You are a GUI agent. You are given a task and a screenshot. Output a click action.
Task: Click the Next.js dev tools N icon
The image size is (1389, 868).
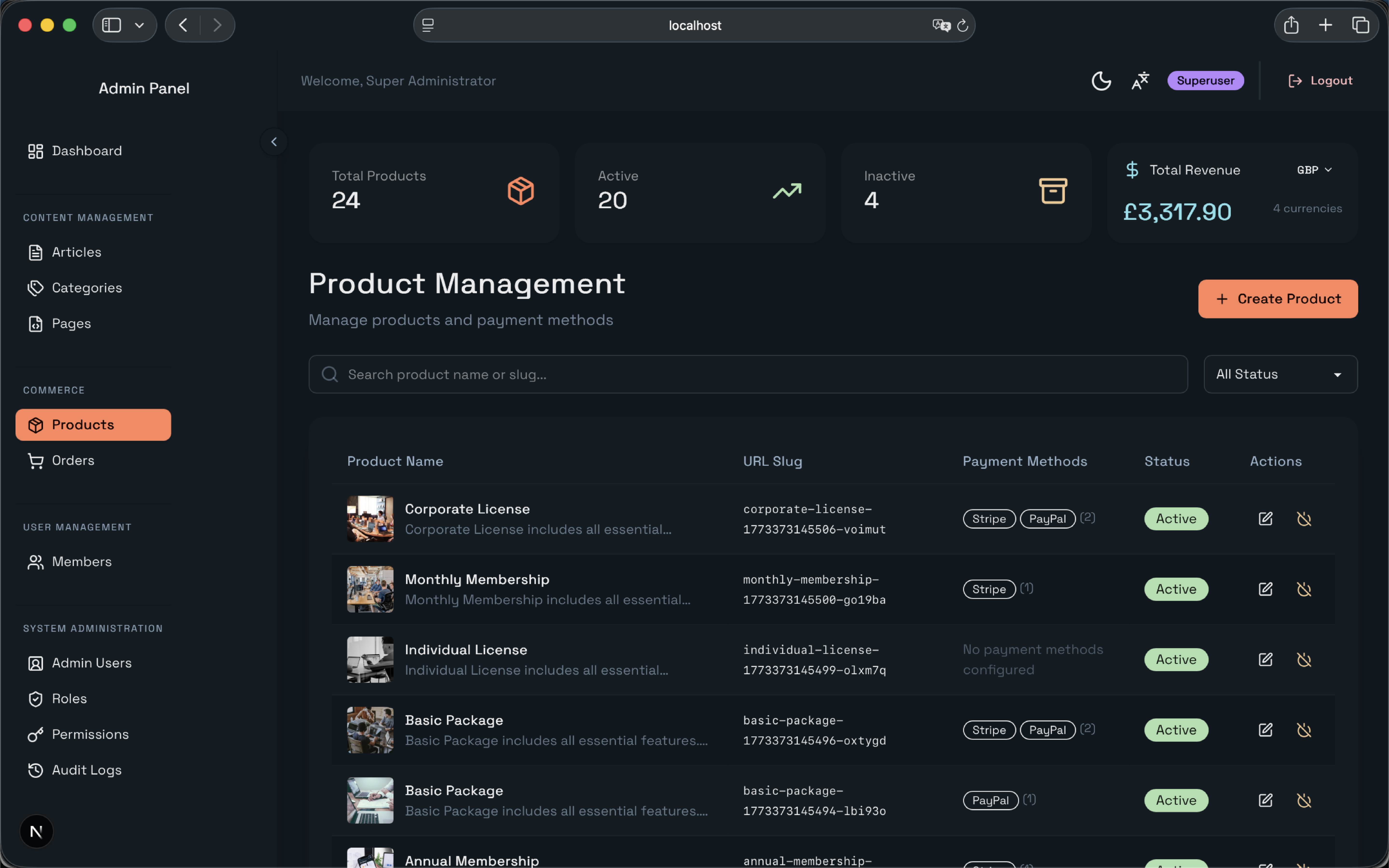(36, 831)
